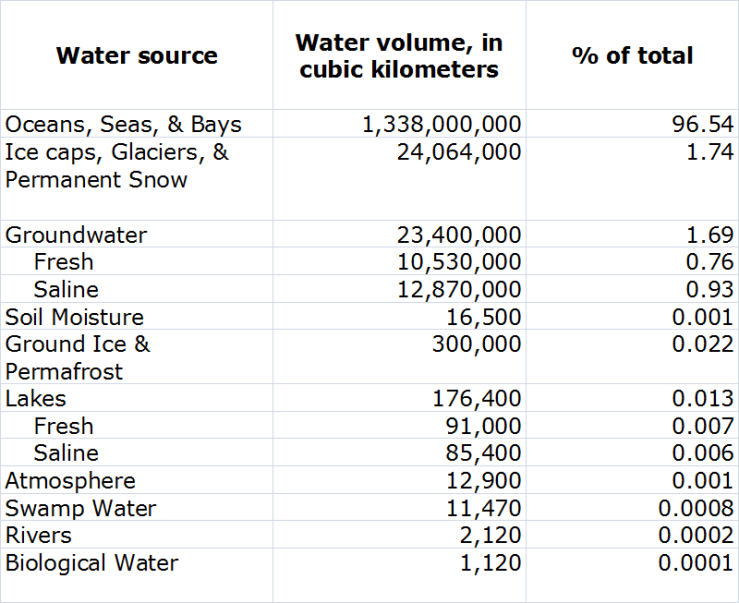This screenshot has height=603, width=739.
Task: Select the Swamp Water cell
Action: [x=137, y=508]
